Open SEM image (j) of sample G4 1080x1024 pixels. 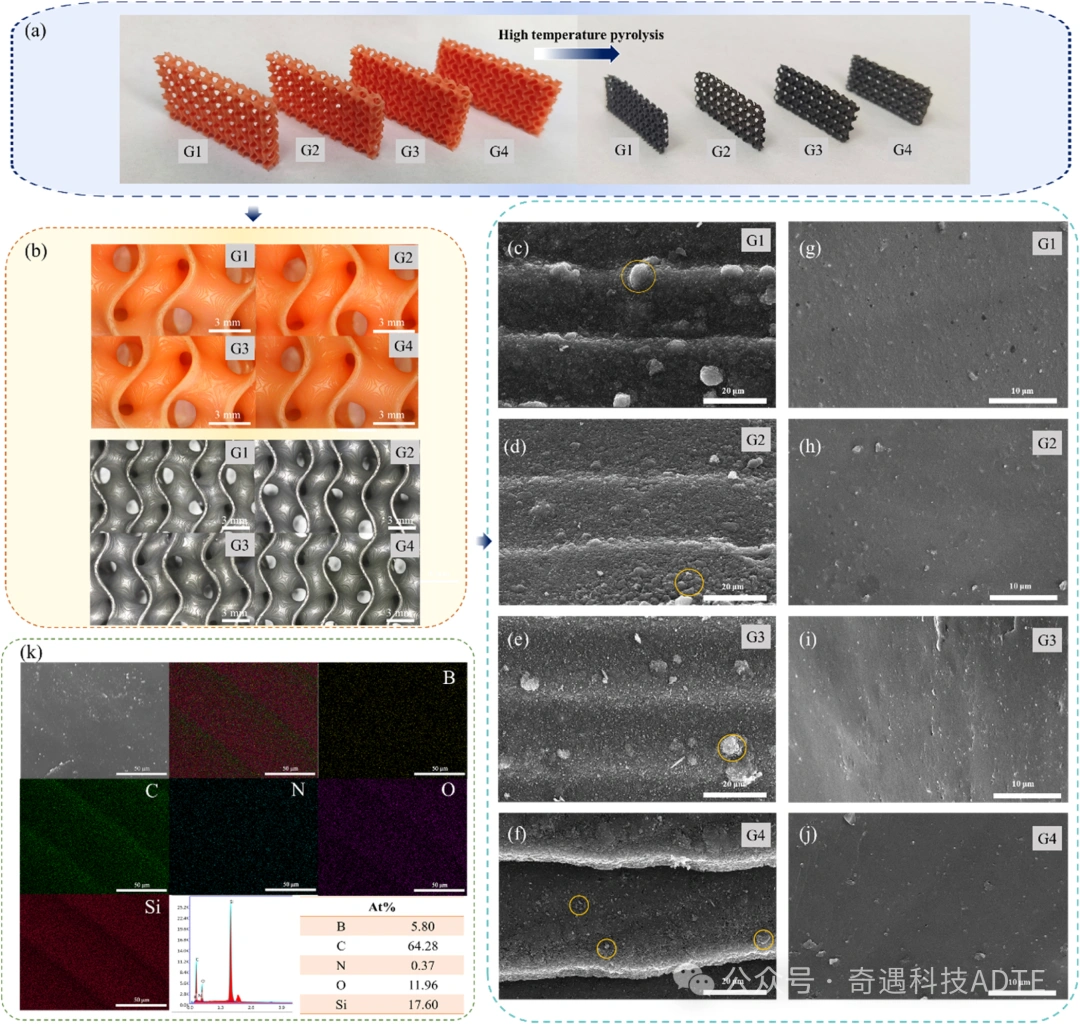tap(928, 906)
